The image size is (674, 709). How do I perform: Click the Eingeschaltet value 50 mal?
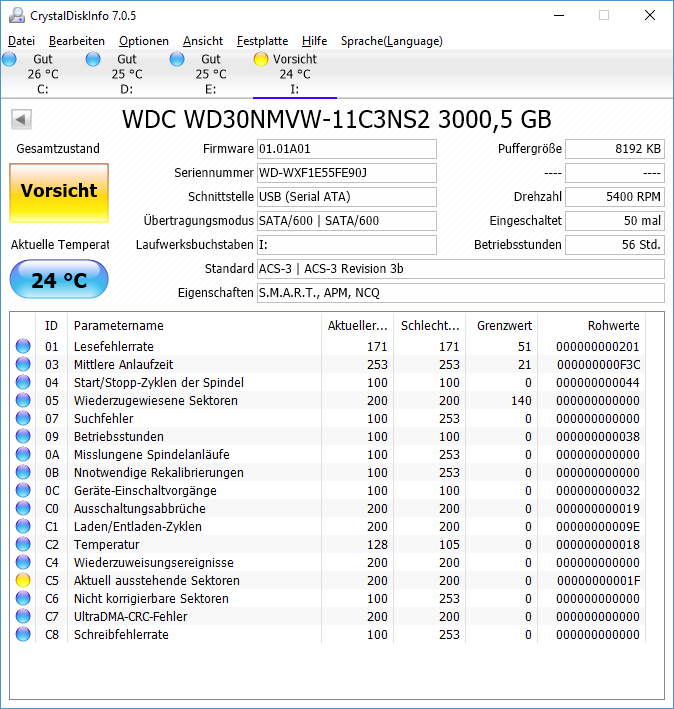[x=615, y=221]
